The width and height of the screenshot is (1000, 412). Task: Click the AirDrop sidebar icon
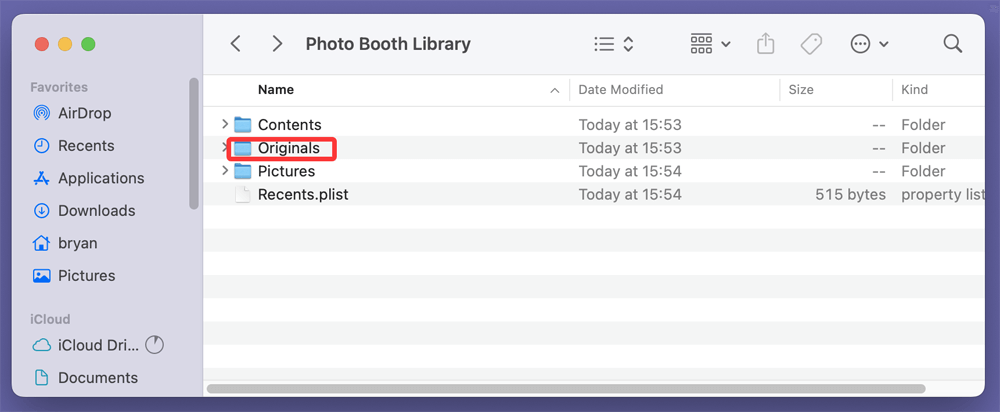pos(41,114)
